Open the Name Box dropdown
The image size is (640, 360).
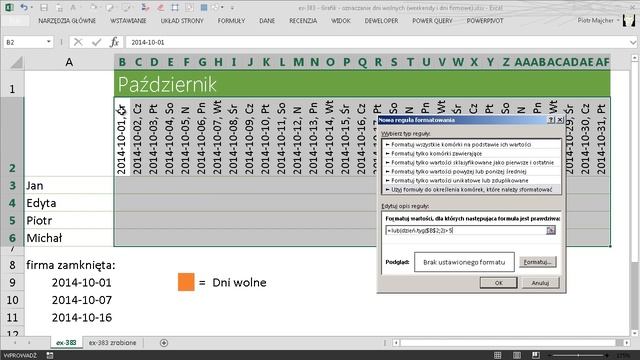click(x=49, y=42)
